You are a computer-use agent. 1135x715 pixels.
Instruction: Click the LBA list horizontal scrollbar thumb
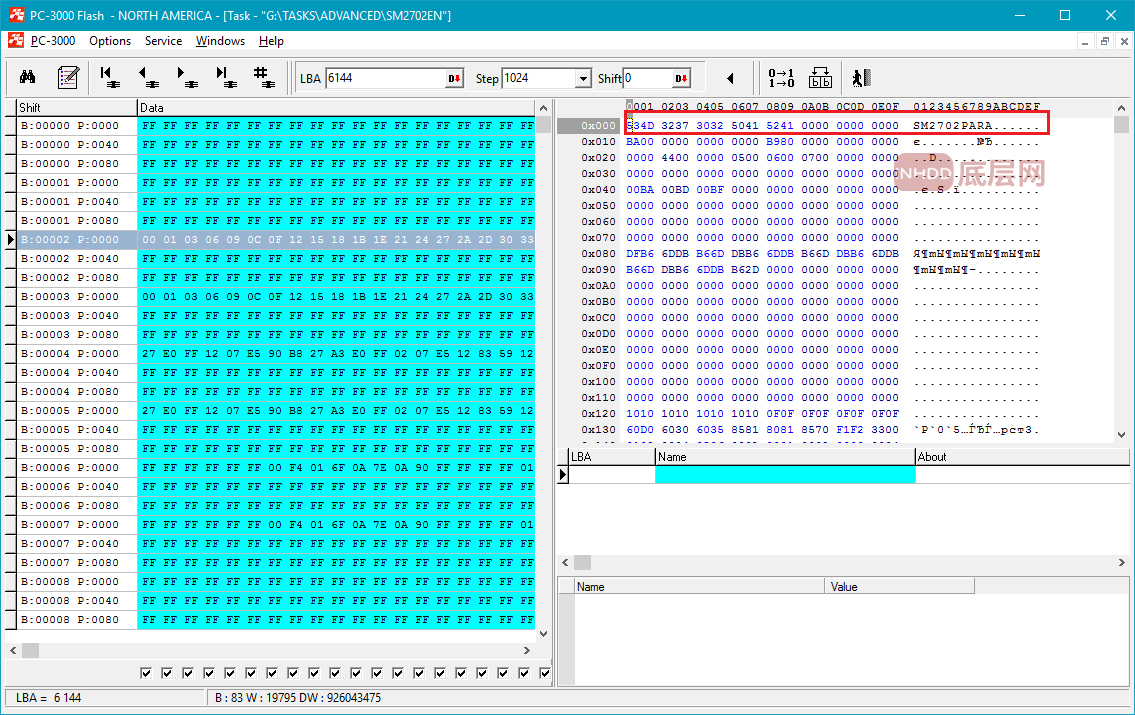pyautogui.click(x=583, y=562)
